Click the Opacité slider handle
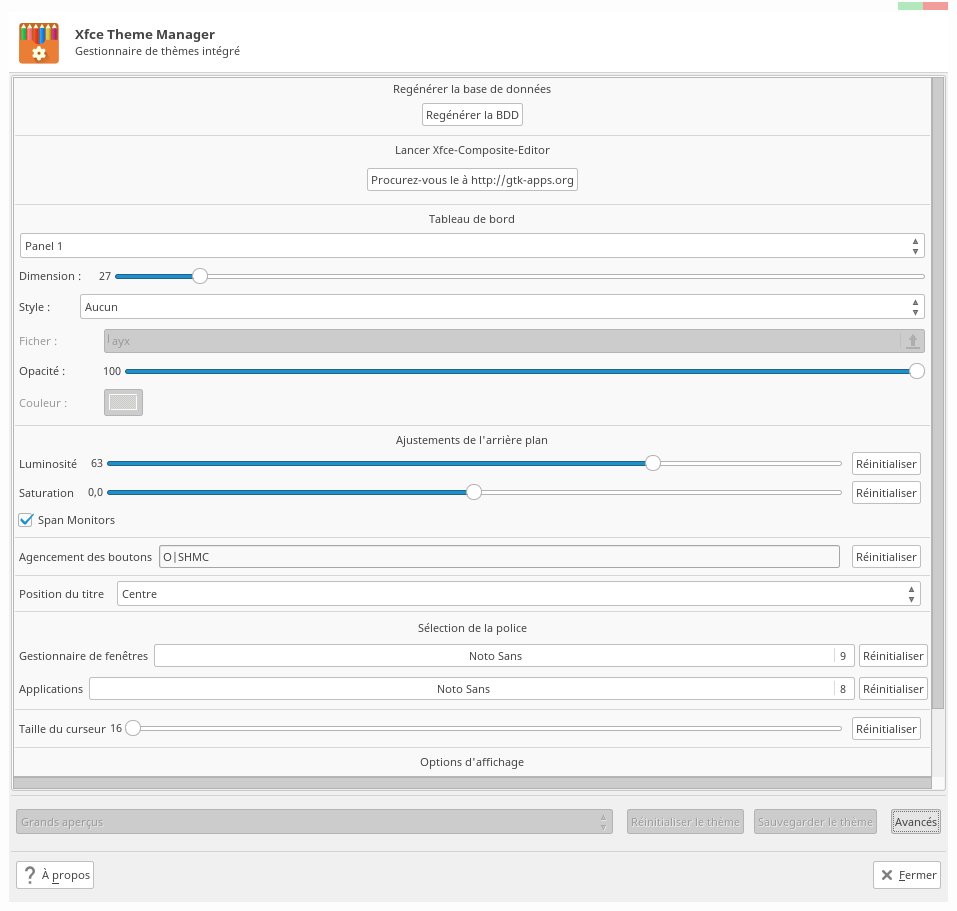The height and width of the screenshot is (911, 957). [916, 371]
